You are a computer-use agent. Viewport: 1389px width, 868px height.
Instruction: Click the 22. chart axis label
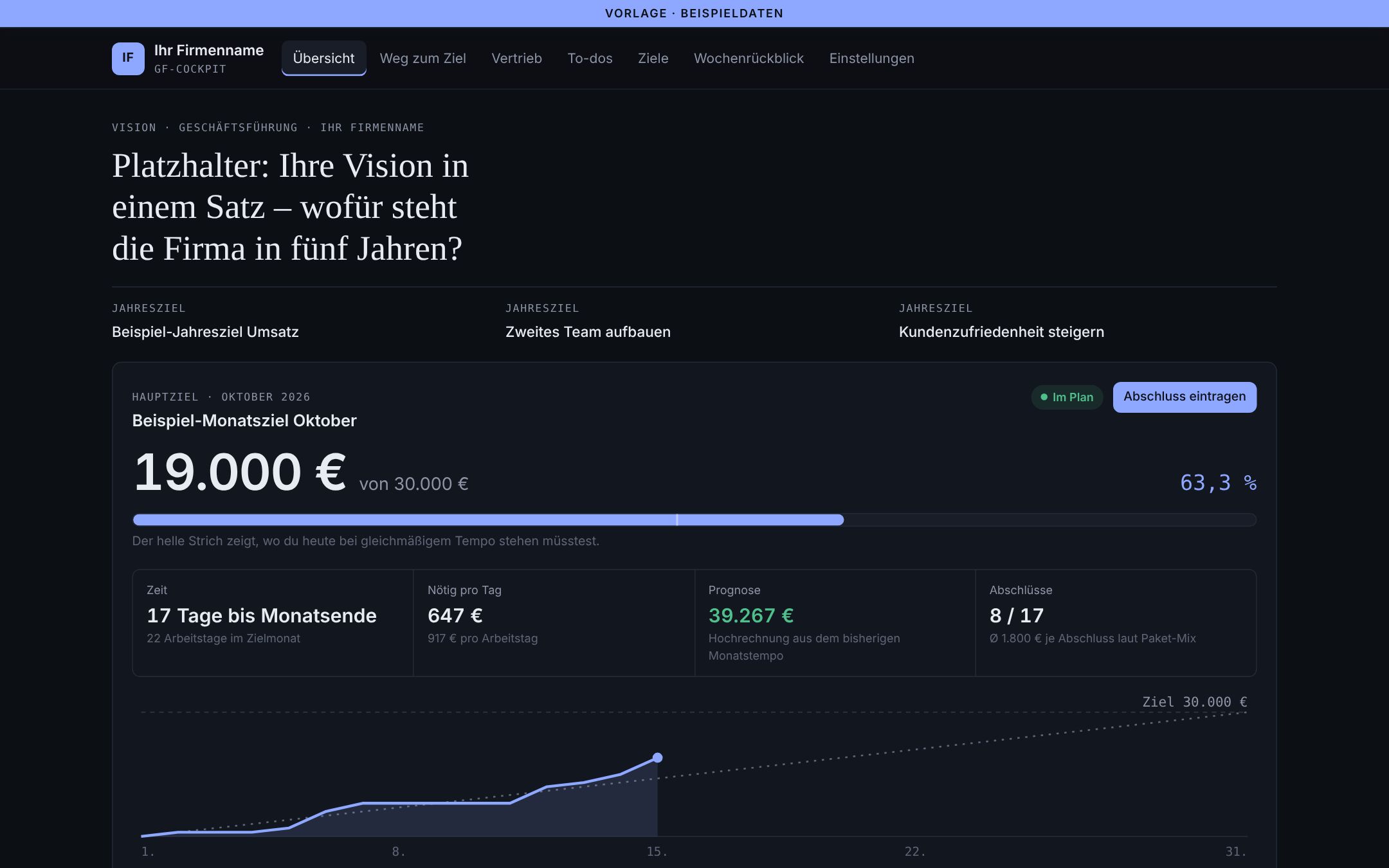pyautogui.click(x=915, y=852)
